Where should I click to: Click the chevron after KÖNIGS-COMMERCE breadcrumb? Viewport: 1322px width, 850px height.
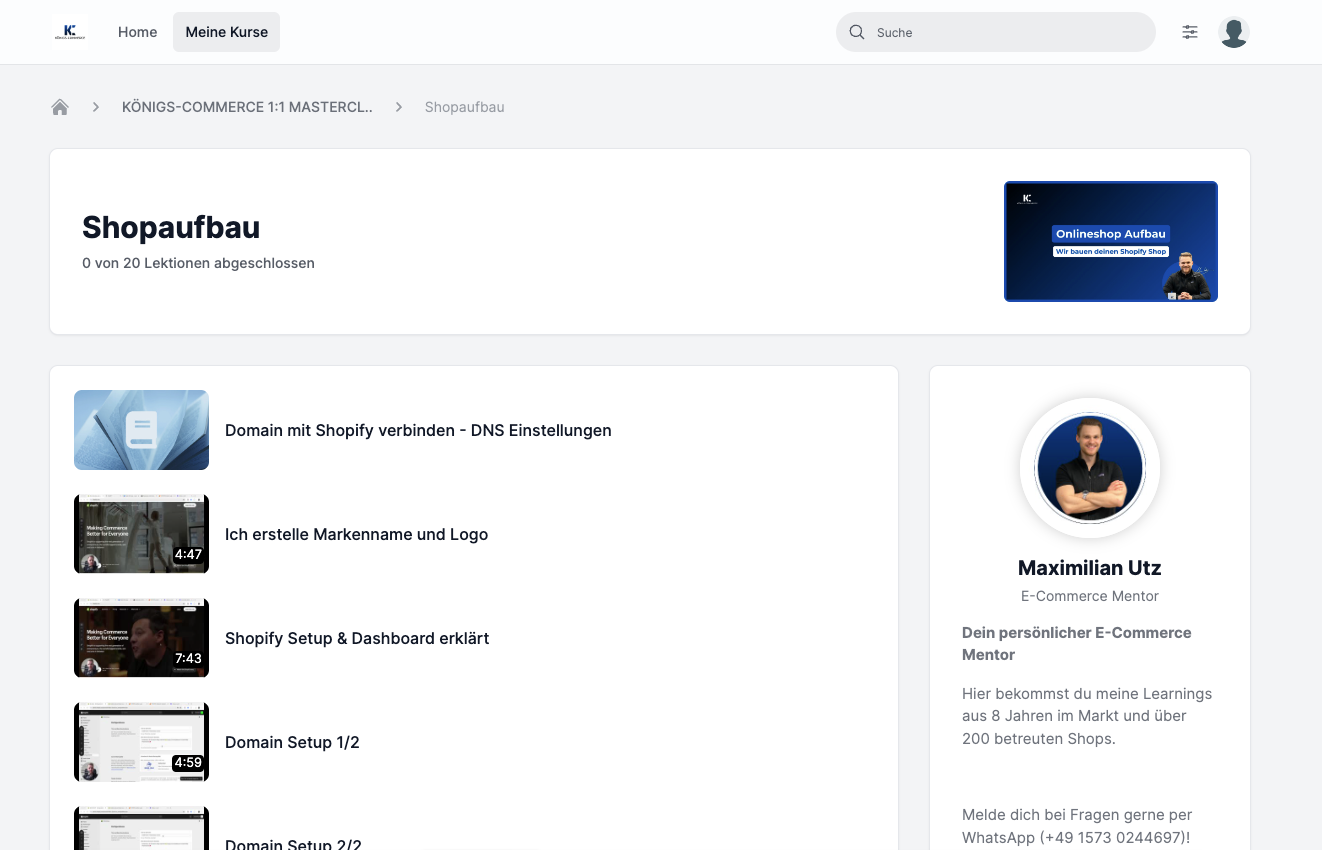coord(398,106)
